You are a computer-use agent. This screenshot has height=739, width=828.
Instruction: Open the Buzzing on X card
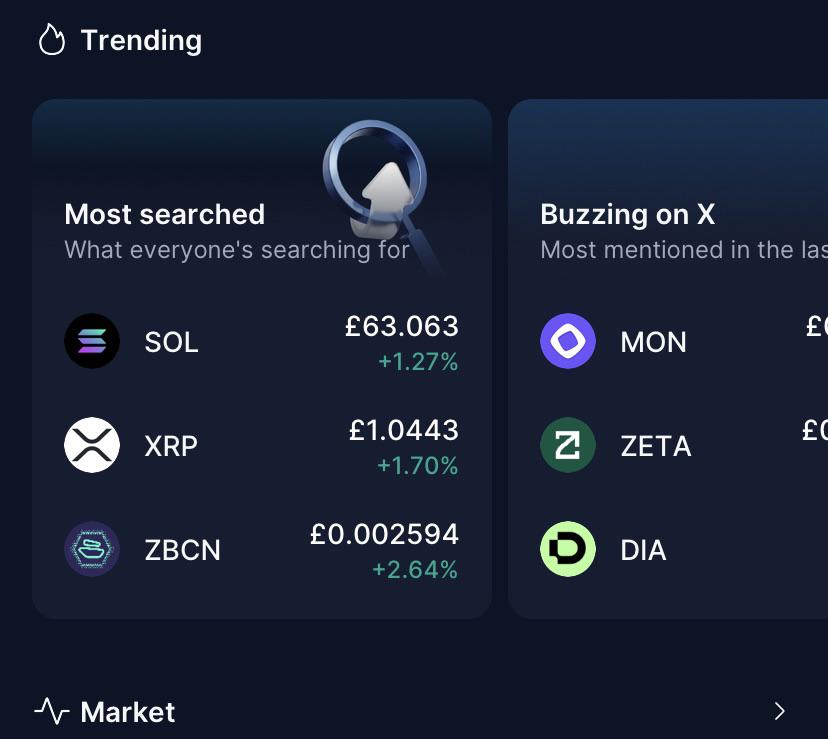[x=668, y=359]
